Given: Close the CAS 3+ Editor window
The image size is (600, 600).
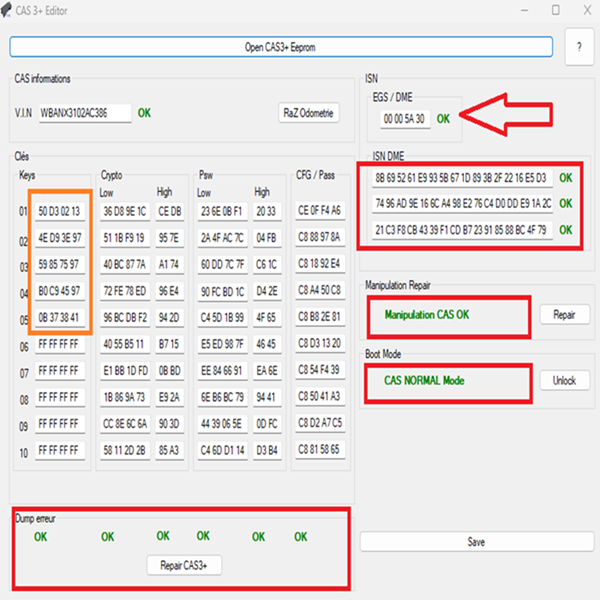Looking at the screenshot, I should point(587,10).
